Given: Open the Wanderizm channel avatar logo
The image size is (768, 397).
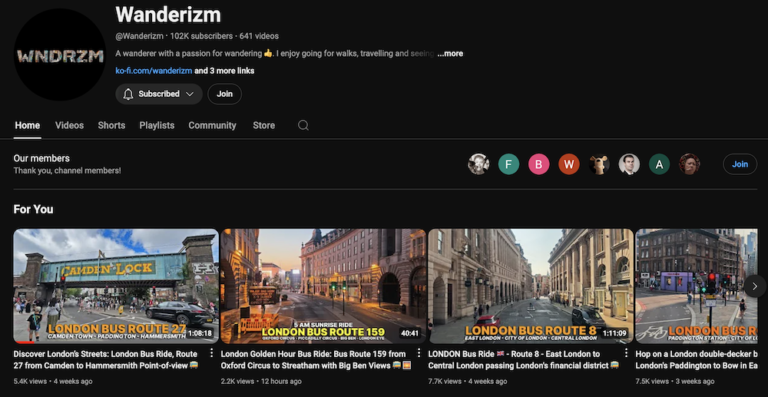Looking at the screenshot, I should [x=59, y=54].
